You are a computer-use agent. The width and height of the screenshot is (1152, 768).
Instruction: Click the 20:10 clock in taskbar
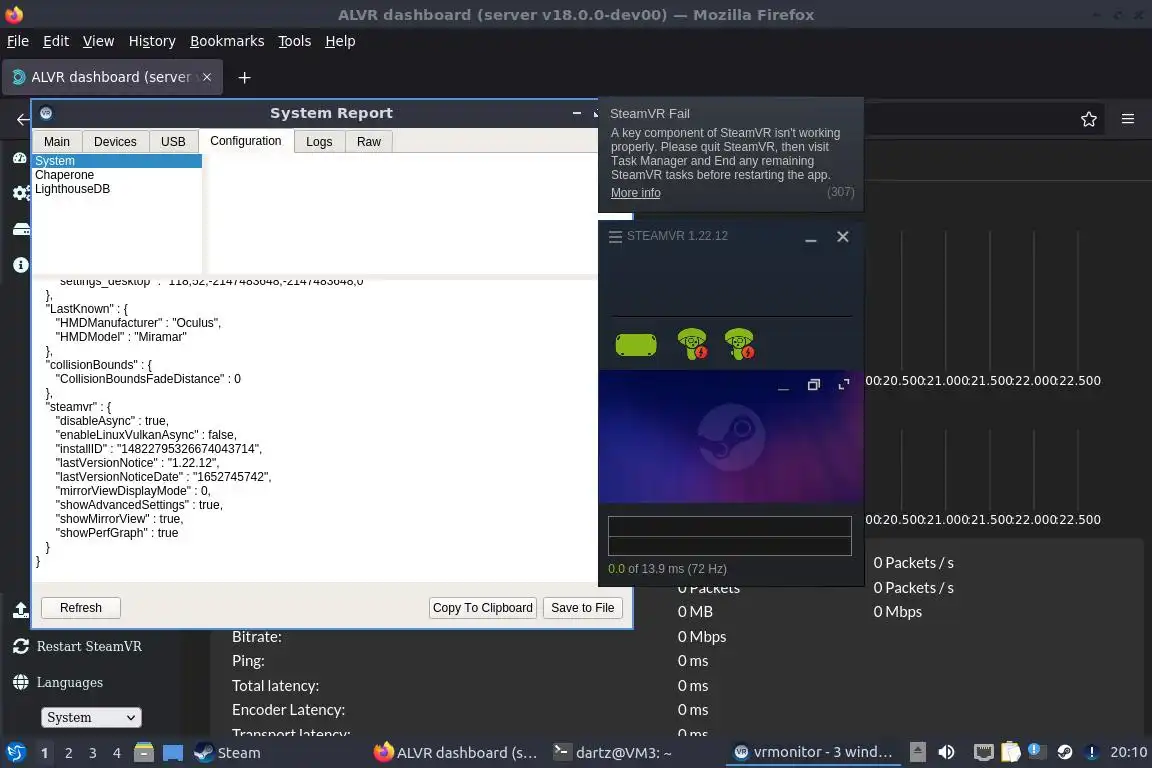coord(1128,752)
